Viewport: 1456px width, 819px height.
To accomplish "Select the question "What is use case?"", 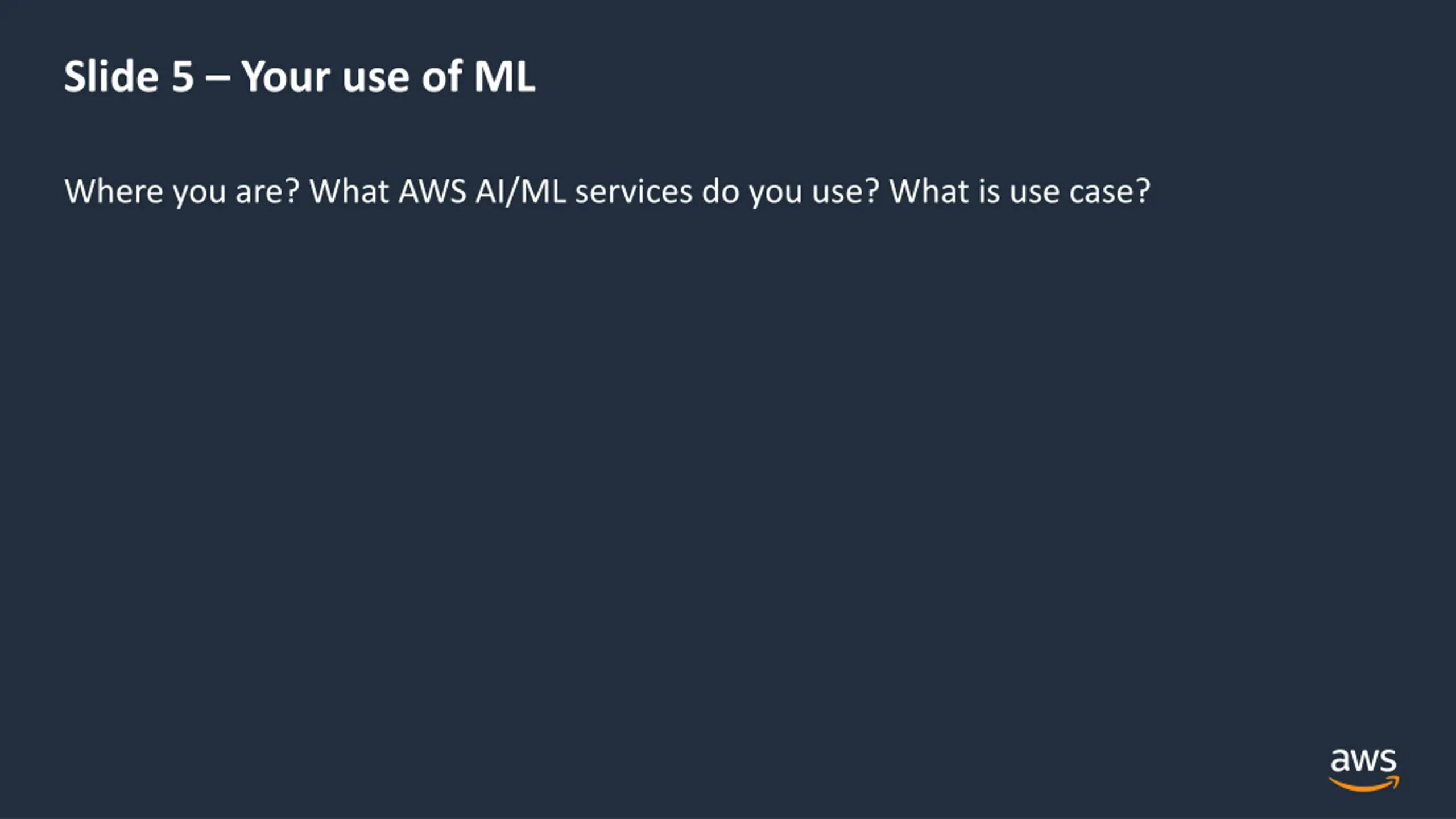I will (x=1020, y=191).
